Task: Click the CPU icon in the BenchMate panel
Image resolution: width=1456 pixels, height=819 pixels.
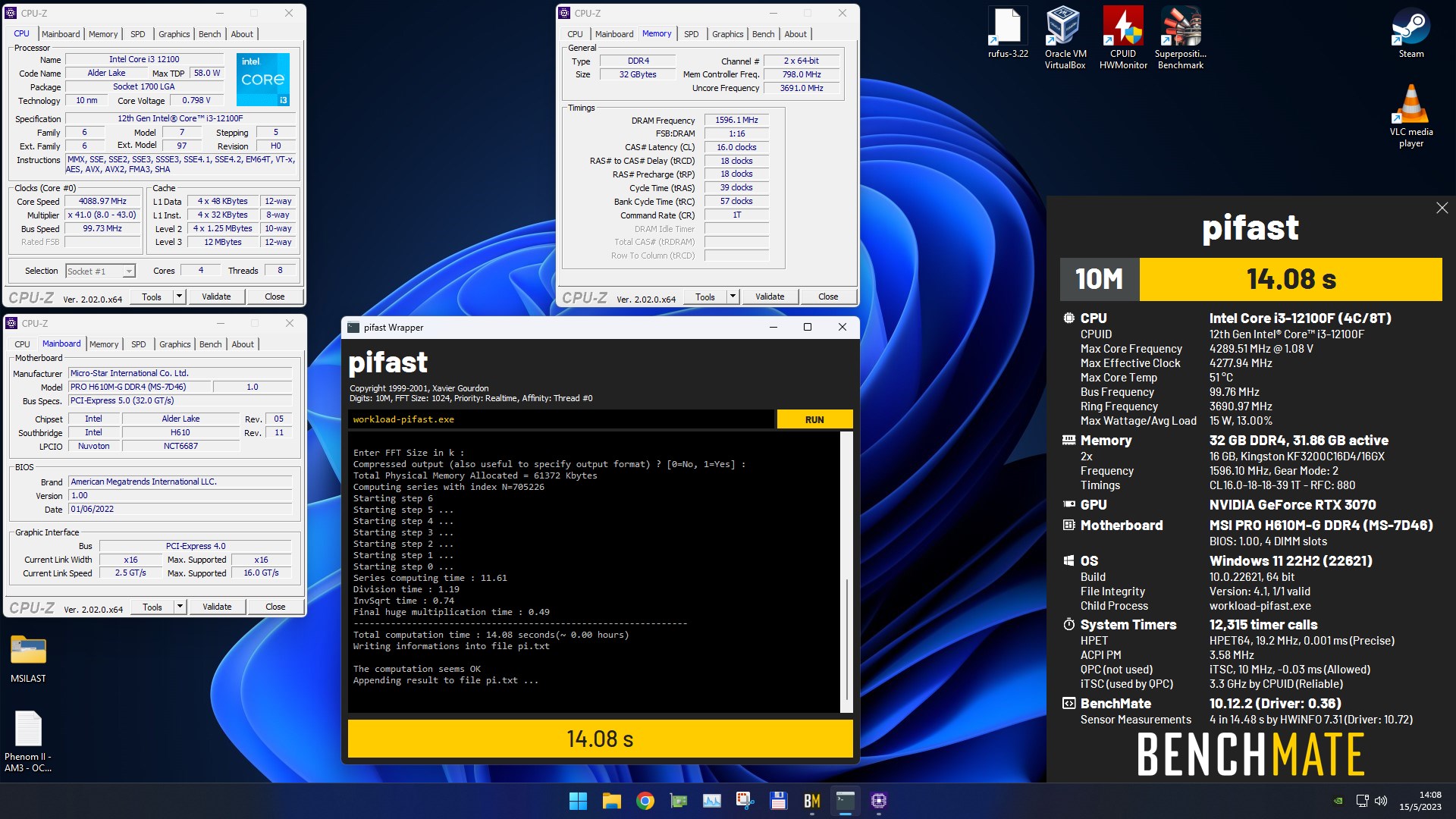Action: [x=1068, y=318]
